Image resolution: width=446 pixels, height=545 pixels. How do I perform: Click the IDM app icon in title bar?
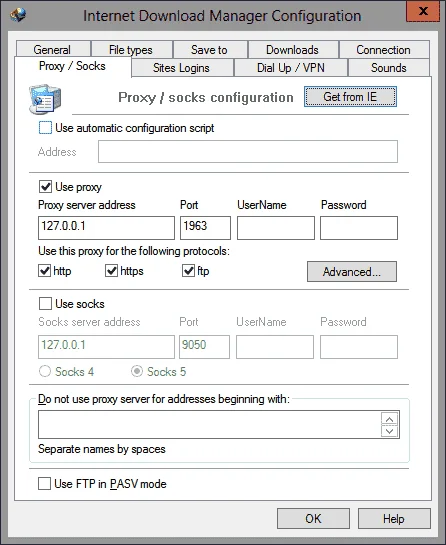18,15
